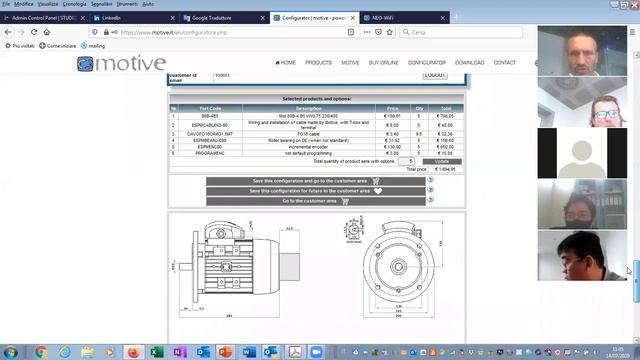
Task: Go to HOME in site navigation
Action: point(285,62)
